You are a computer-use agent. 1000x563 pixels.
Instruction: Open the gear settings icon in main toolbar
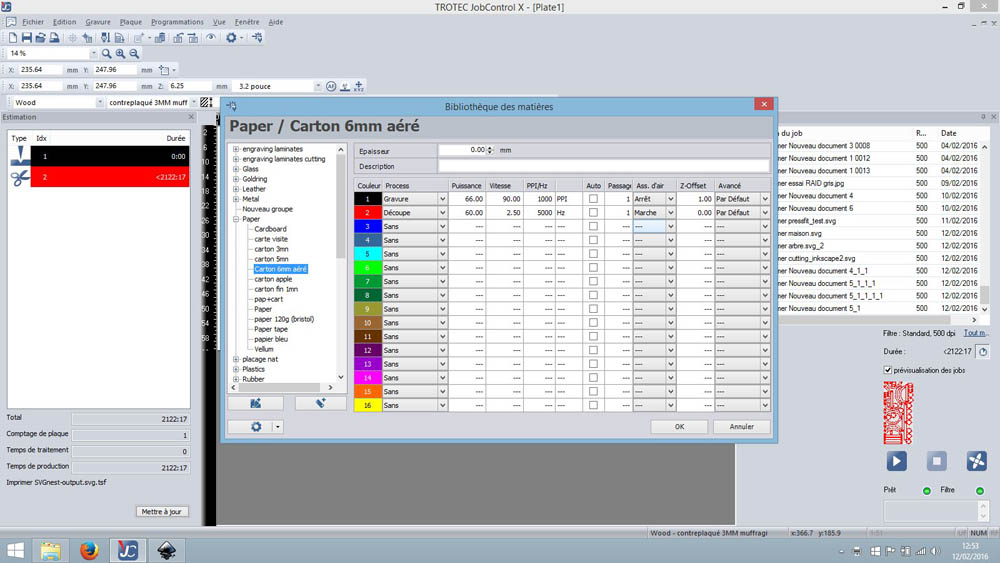pos(231,38)
